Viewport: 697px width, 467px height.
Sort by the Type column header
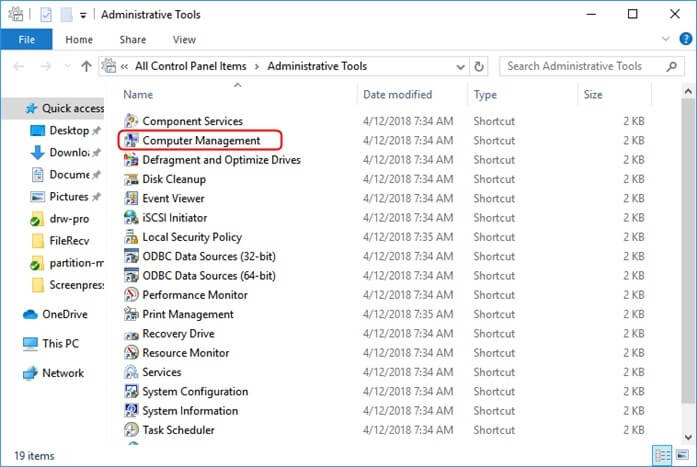523,94
